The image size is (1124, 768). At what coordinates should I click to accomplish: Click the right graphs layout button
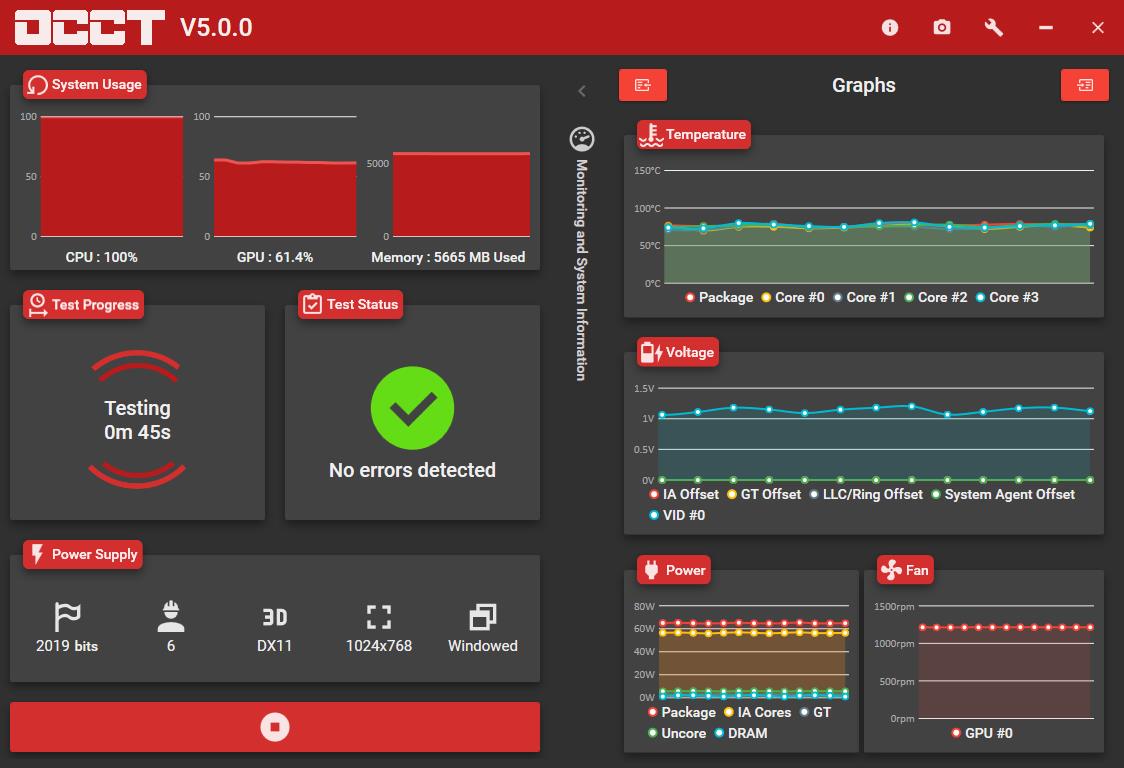pos(1085,85)
